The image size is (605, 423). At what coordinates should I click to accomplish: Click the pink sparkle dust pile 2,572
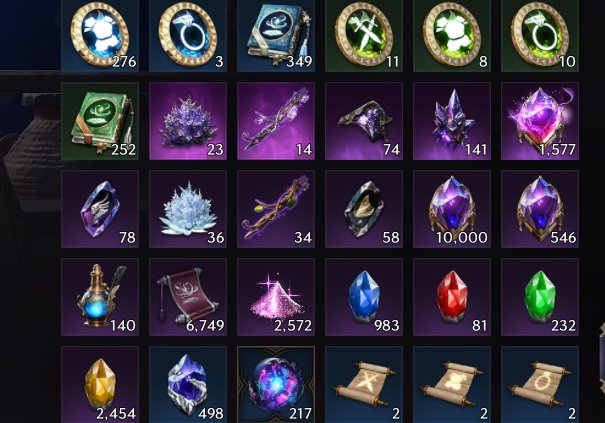pyautogui.click(x=276, y=297)
